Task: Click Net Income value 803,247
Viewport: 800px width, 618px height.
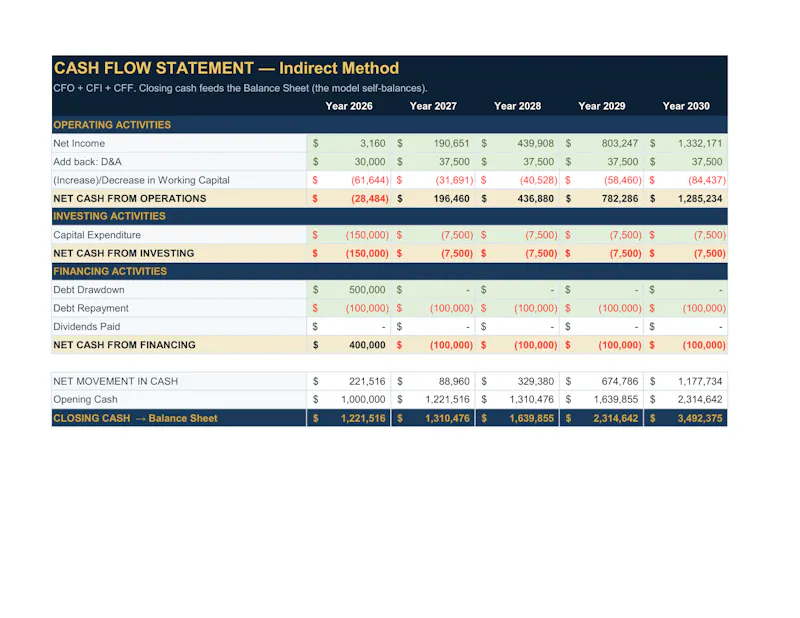Action: coord(620,143)
